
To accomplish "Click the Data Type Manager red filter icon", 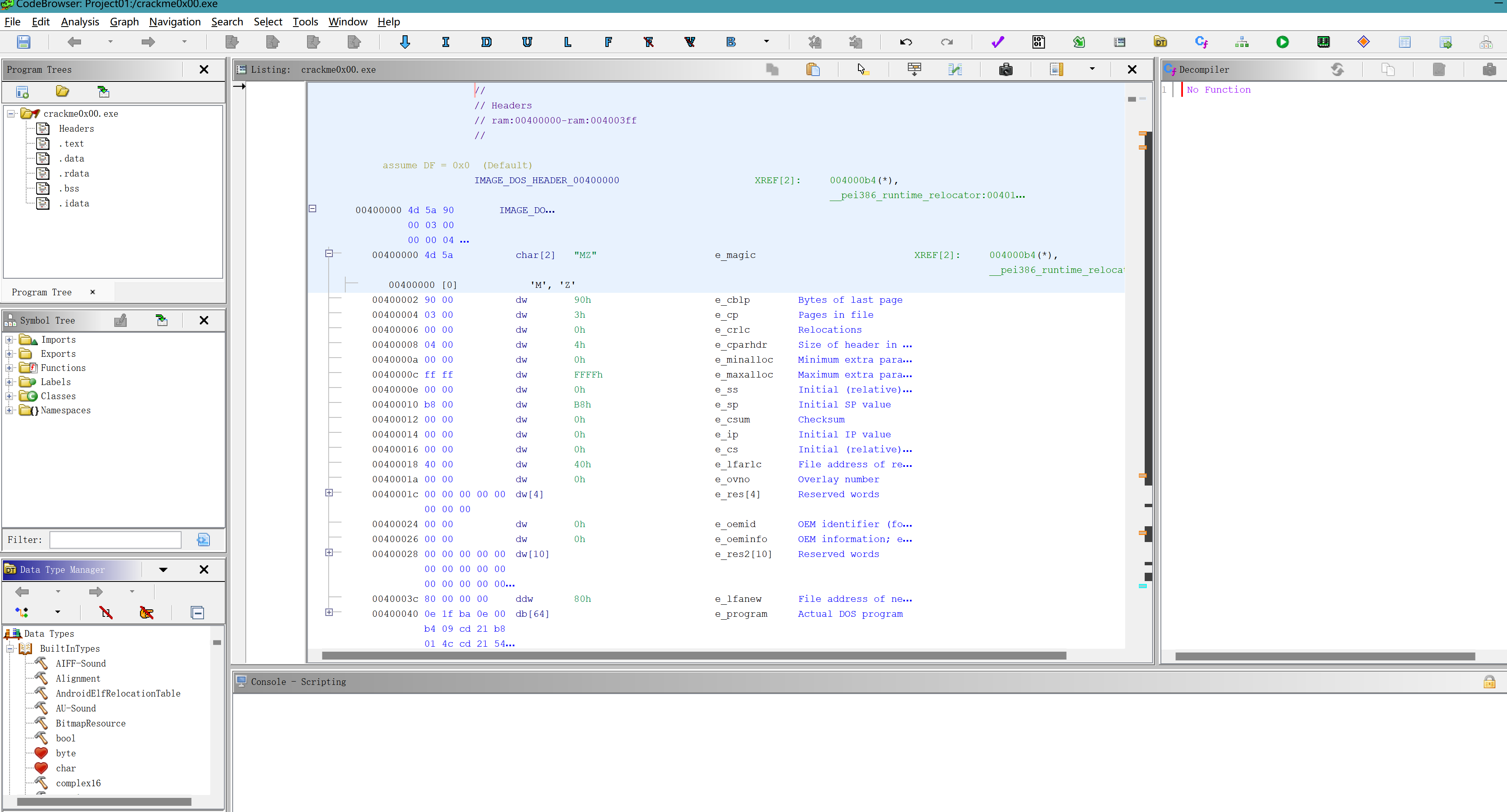I will point(106,613).
